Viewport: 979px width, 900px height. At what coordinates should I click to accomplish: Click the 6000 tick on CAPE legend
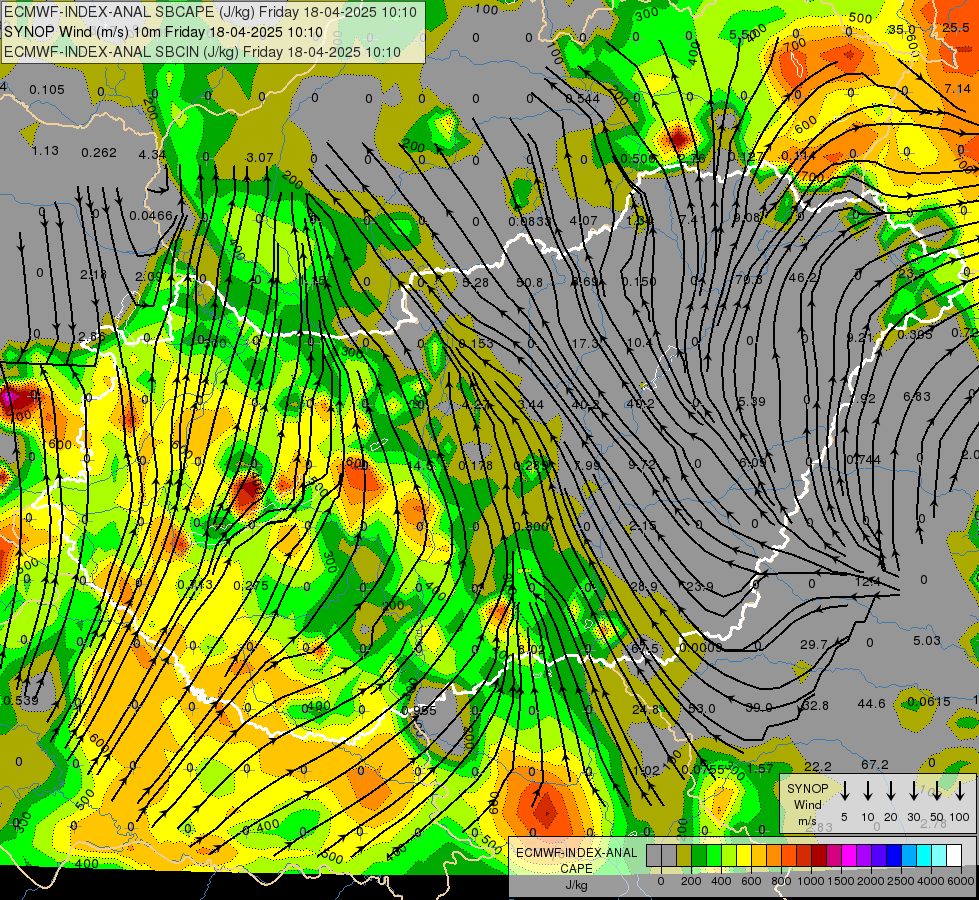pos(961,881)
